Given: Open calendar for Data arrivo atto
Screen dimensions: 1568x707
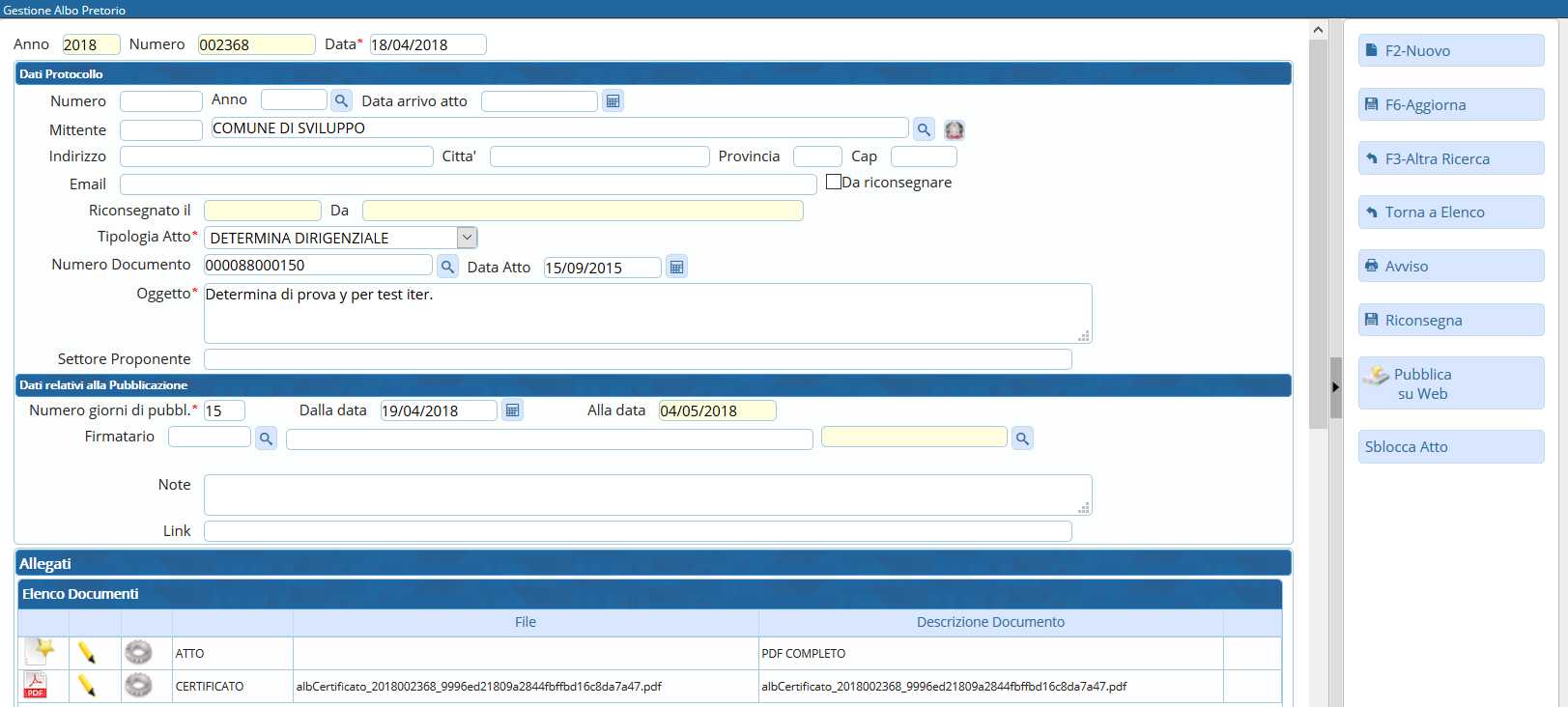Looking at the screenshot, I should pos(613,100).
